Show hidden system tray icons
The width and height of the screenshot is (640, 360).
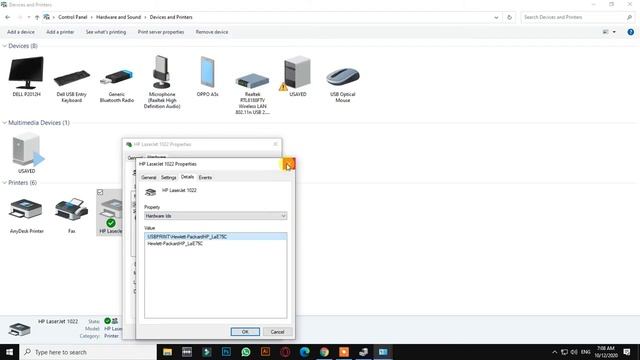(554, 352)
